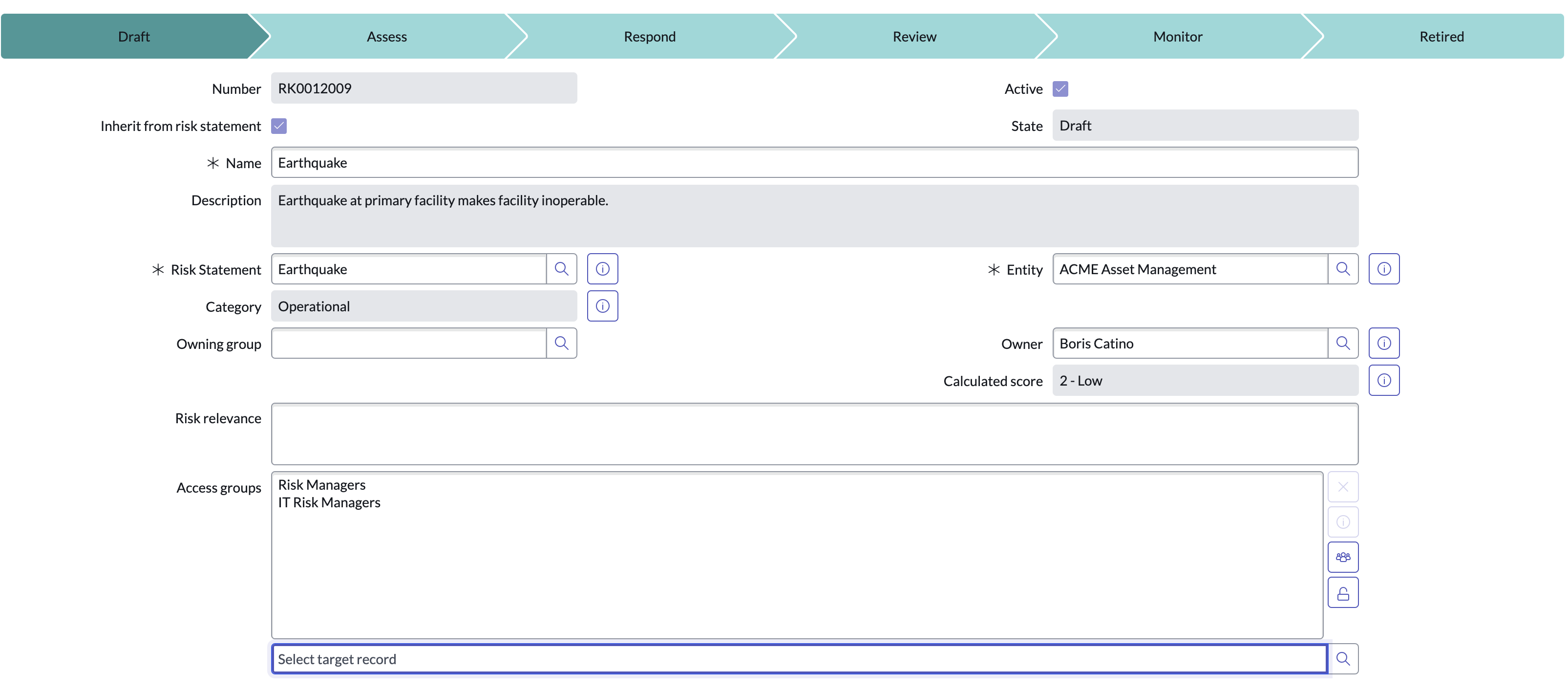
Task: Click the Risk Statement input field
Action: (x=409, y=269)
